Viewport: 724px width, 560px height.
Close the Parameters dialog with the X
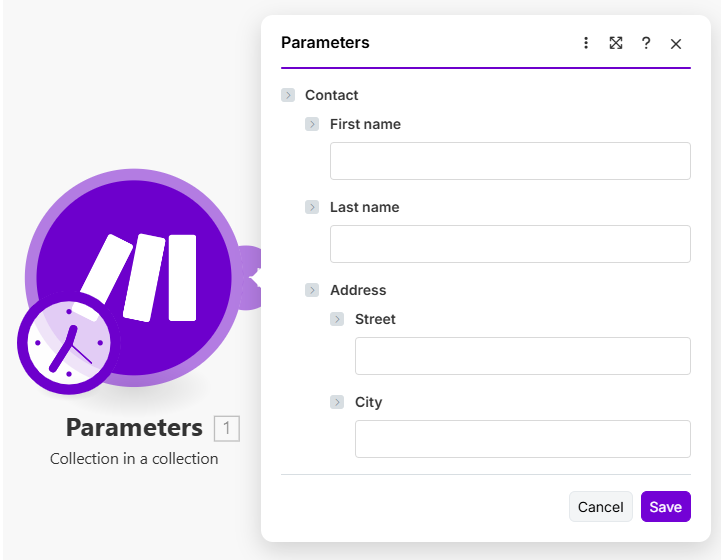[676, 43]
